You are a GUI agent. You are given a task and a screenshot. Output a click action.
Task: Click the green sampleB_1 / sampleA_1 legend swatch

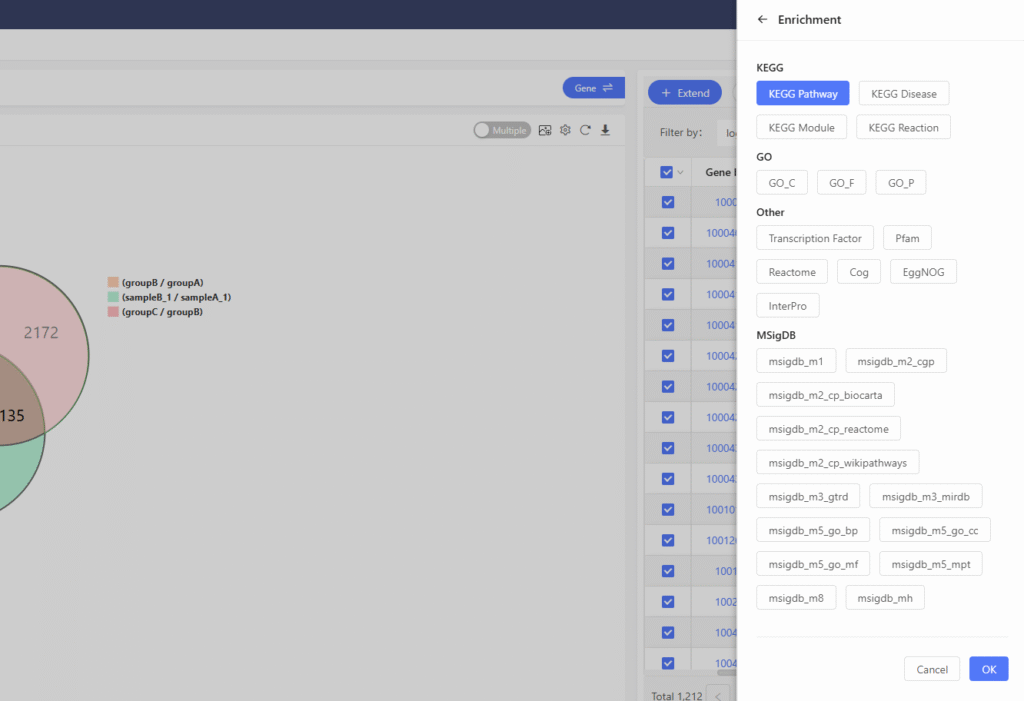113,298
